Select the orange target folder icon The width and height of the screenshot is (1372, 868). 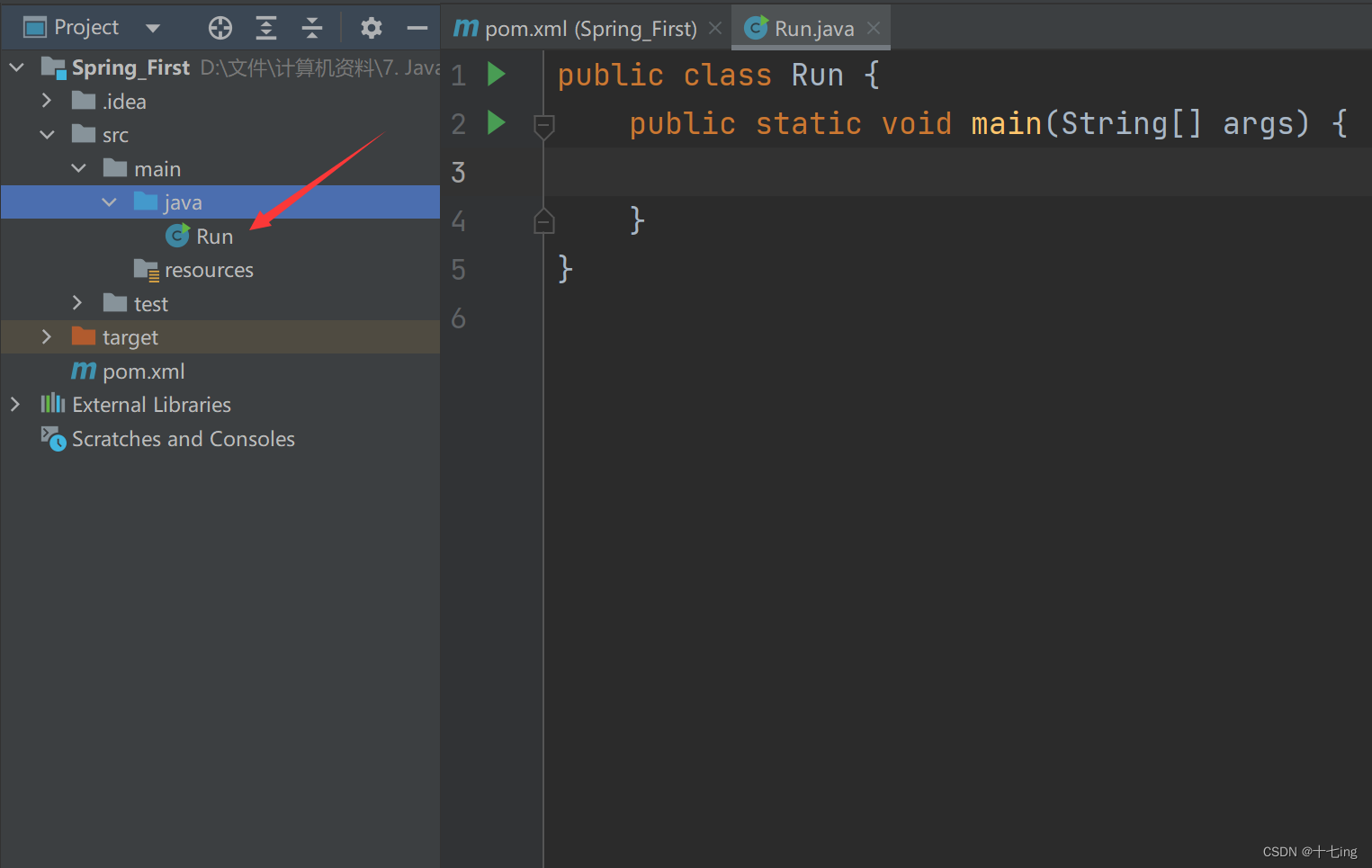tap(84, 336)
